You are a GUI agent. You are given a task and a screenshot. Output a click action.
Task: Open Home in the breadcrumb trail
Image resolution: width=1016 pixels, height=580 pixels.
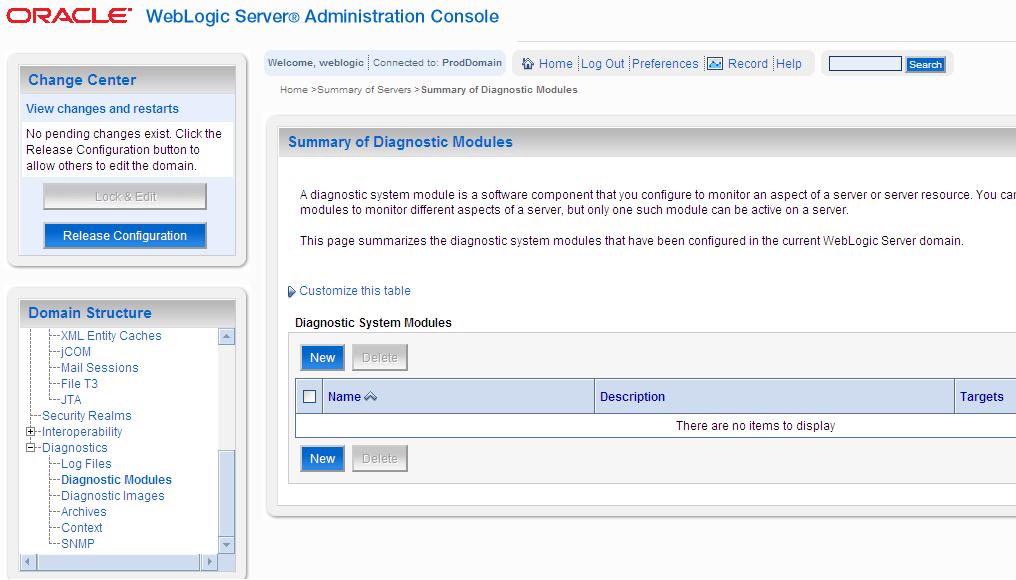[294, 89]
